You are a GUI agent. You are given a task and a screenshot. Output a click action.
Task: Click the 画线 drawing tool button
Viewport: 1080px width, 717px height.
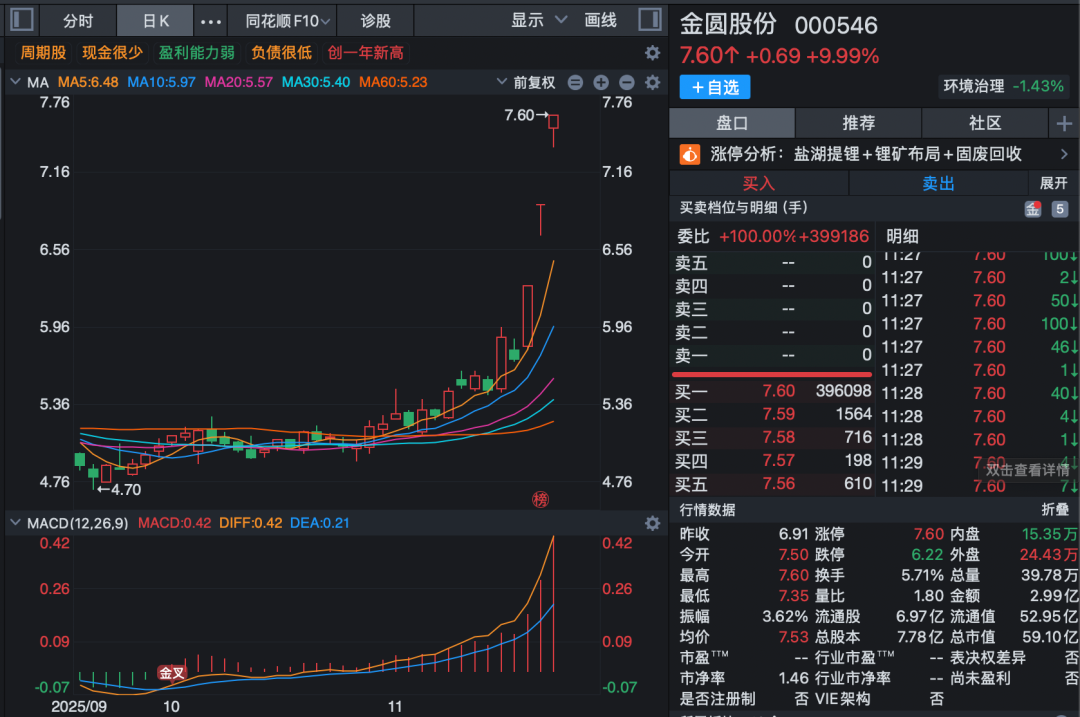[x=600, y=21]
